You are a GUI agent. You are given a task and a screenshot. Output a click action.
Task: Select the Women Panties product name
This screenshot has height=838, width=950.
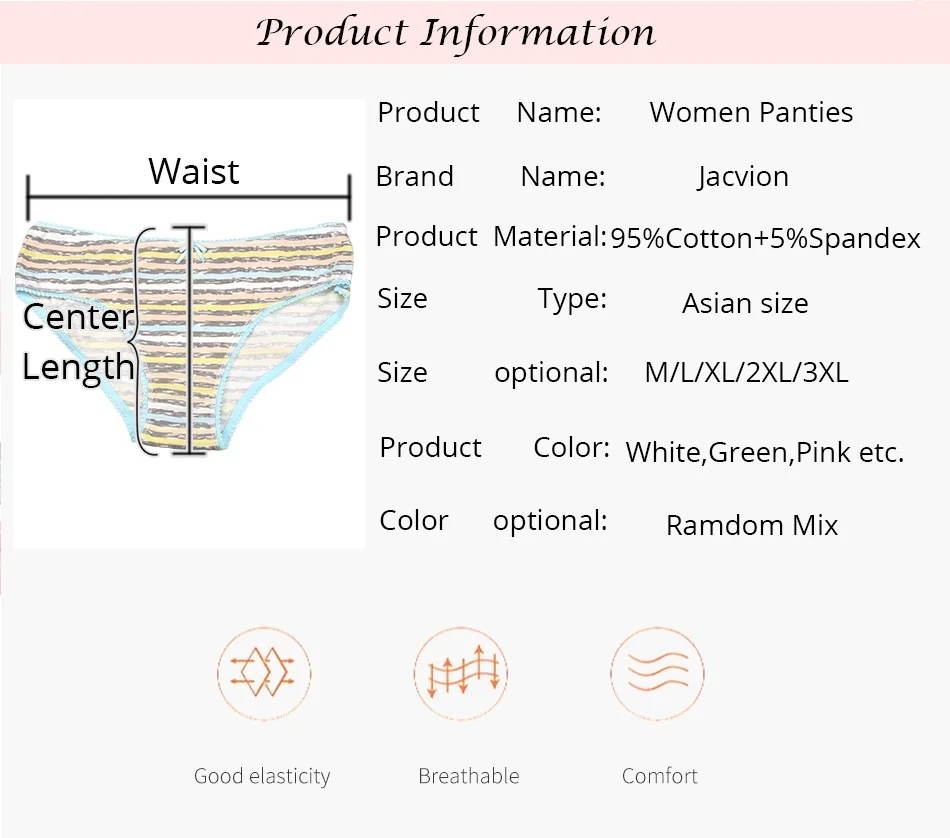click(x=751, y=113)
